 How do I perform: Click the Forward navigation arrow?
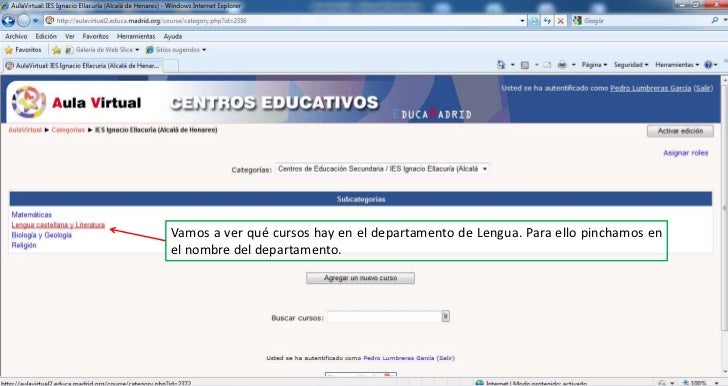click(x=23, y=20)
